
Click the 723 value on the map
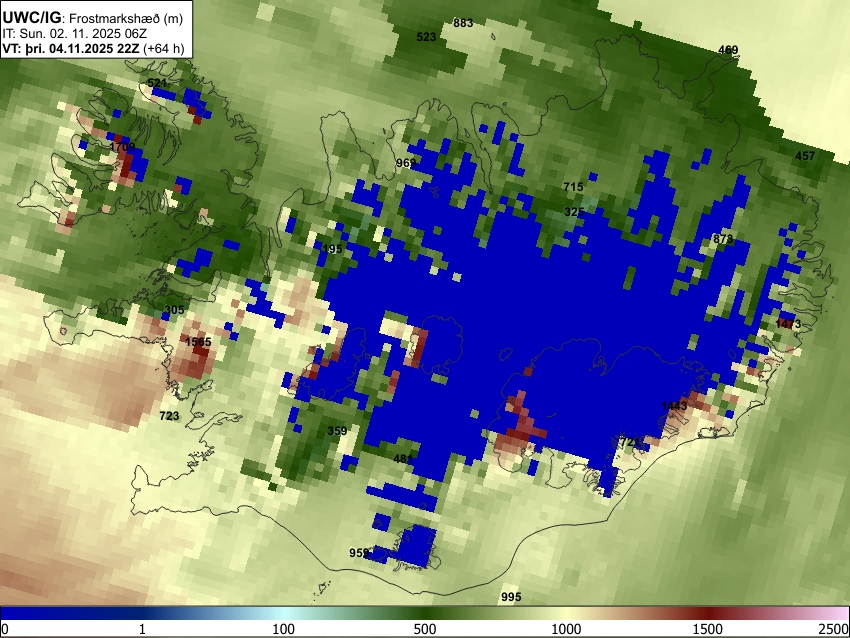(x=169, y=416)
